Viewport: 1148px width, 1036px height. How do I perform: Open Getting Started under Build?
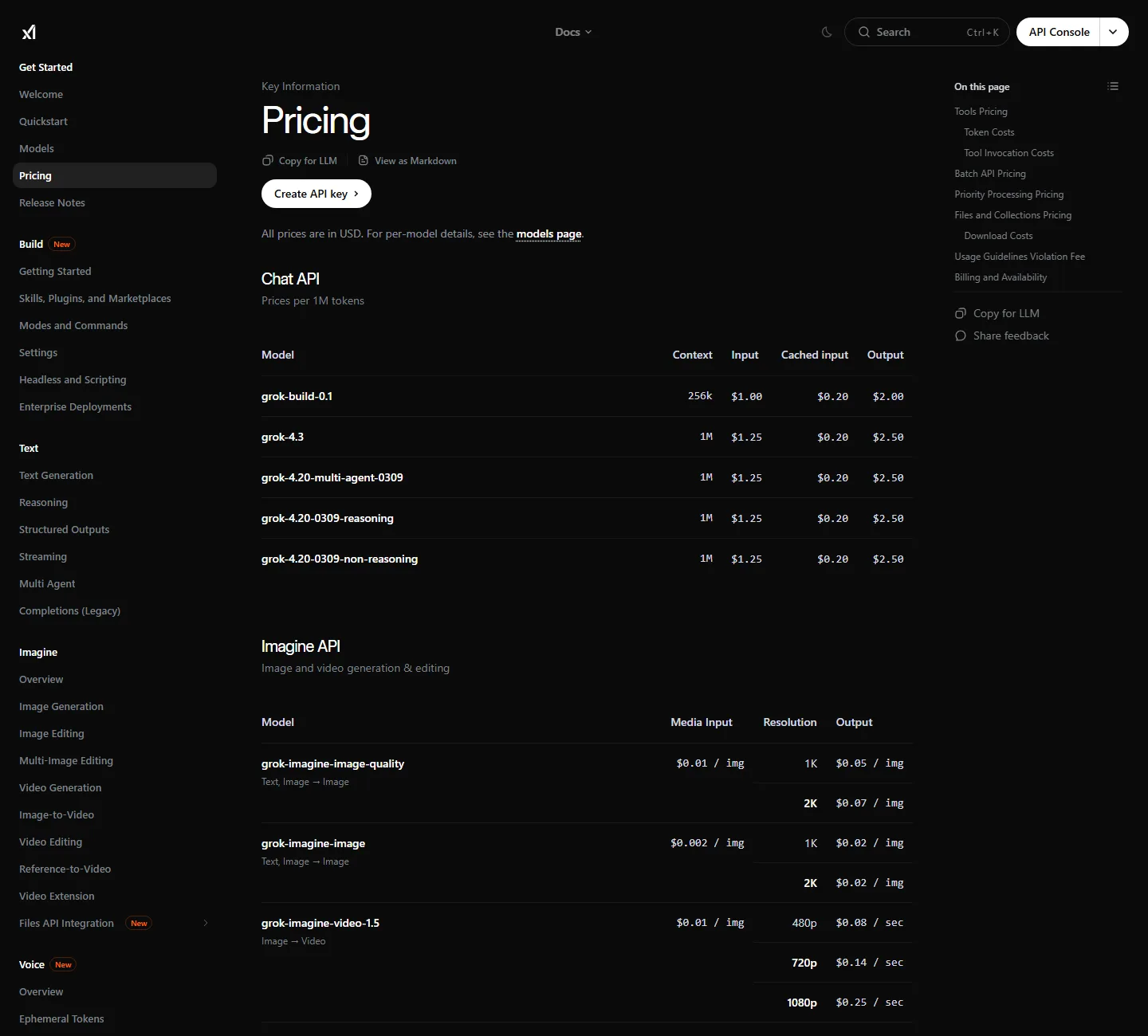point(55,271)
